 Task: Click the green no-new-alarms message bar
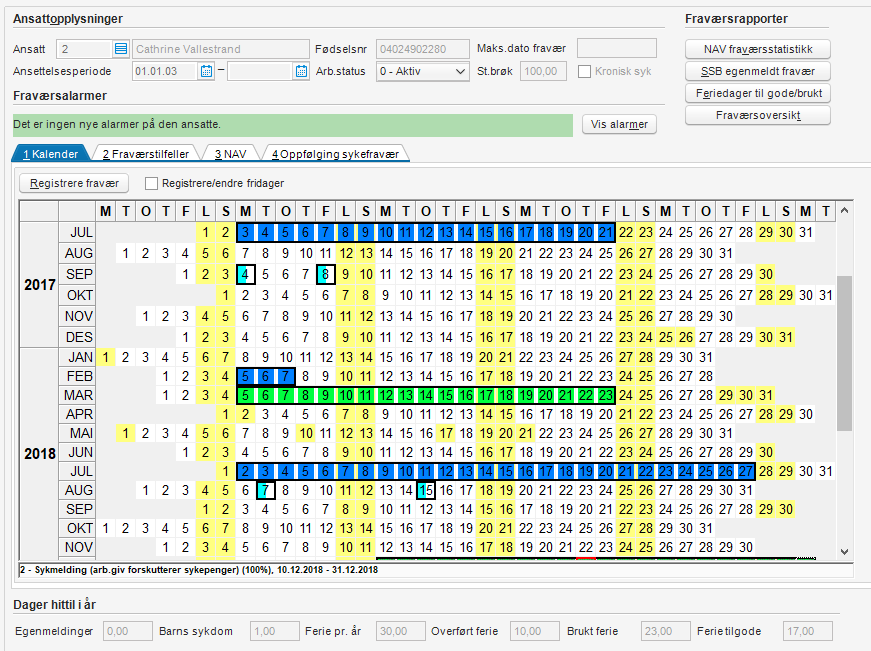(x=293, y=125)
